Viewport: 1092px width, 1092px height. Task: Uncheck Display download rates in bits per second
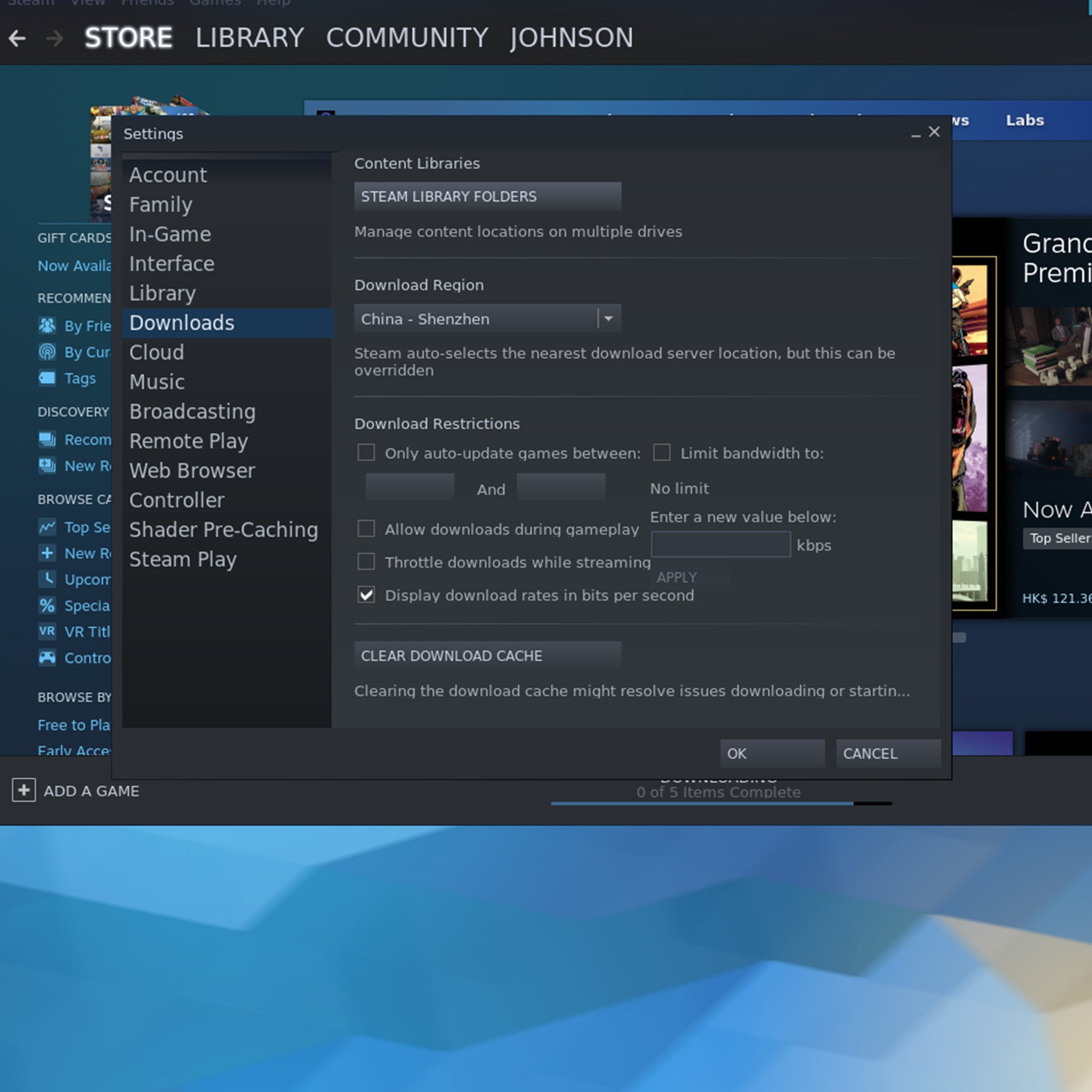click(366, 595)
